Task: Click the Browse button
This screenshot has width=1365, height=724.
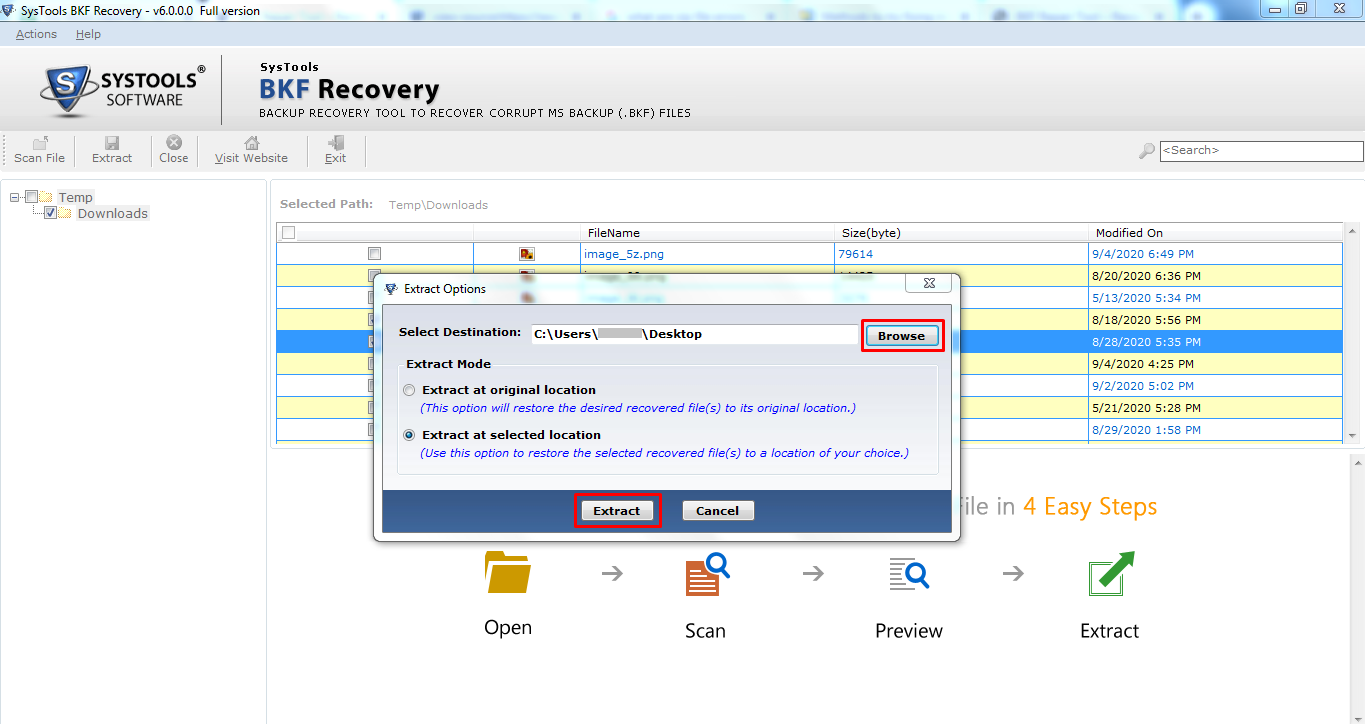Action: click(901, 336)
